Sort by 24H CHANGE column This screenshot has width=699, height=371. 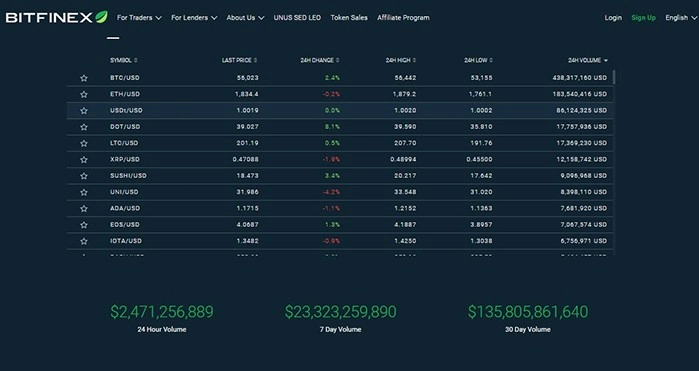tap(320, 60)
